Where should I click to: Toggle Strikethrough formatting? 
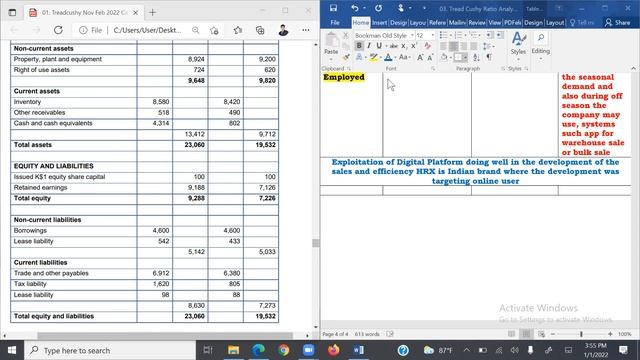pos(393,46)
